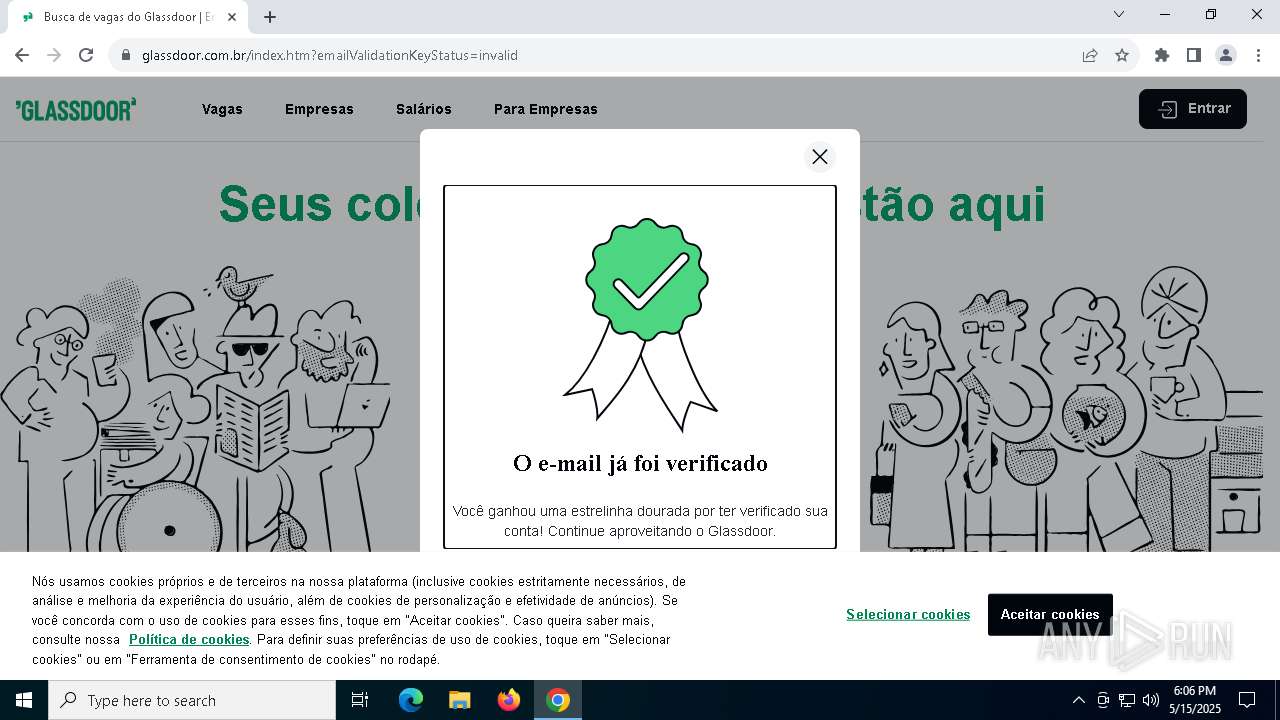The width and height of the screenshot is (1280, 720).
Task: Go back to the previous page
Action: point(22,55)
